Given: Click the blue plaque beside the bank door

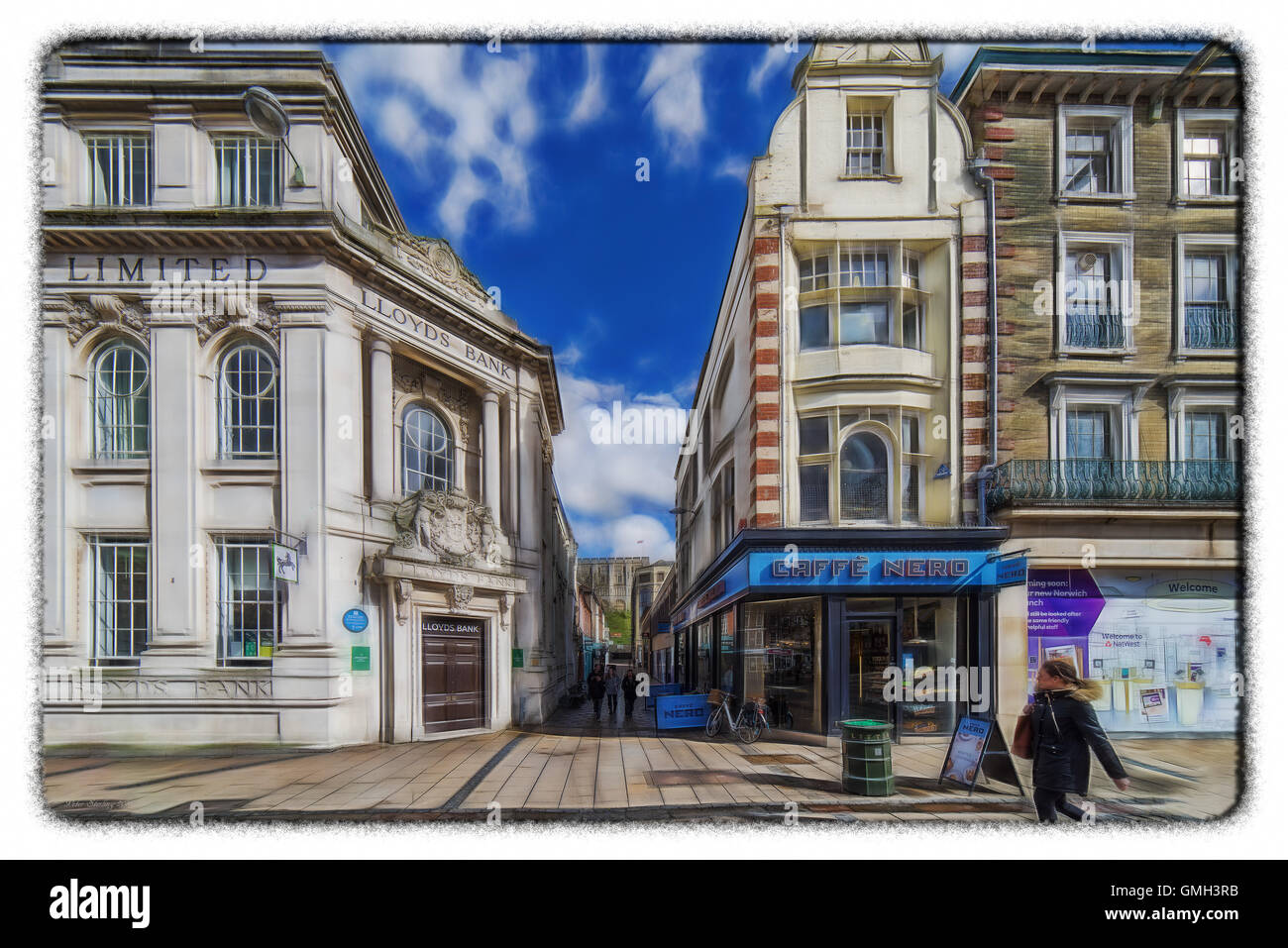Looking at the screenshot, I should 356,620.
